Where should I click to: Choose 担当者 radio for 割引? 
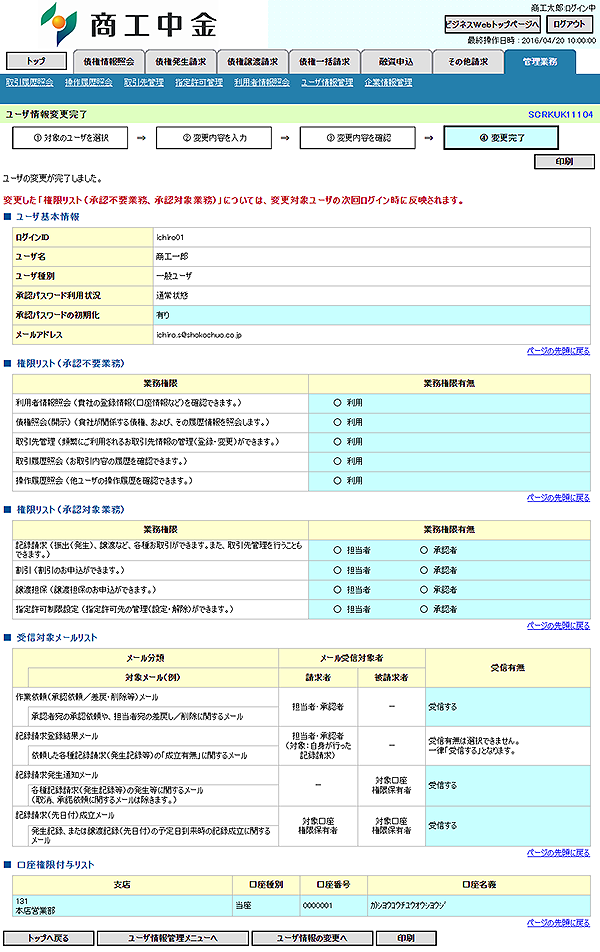point(338,571)
